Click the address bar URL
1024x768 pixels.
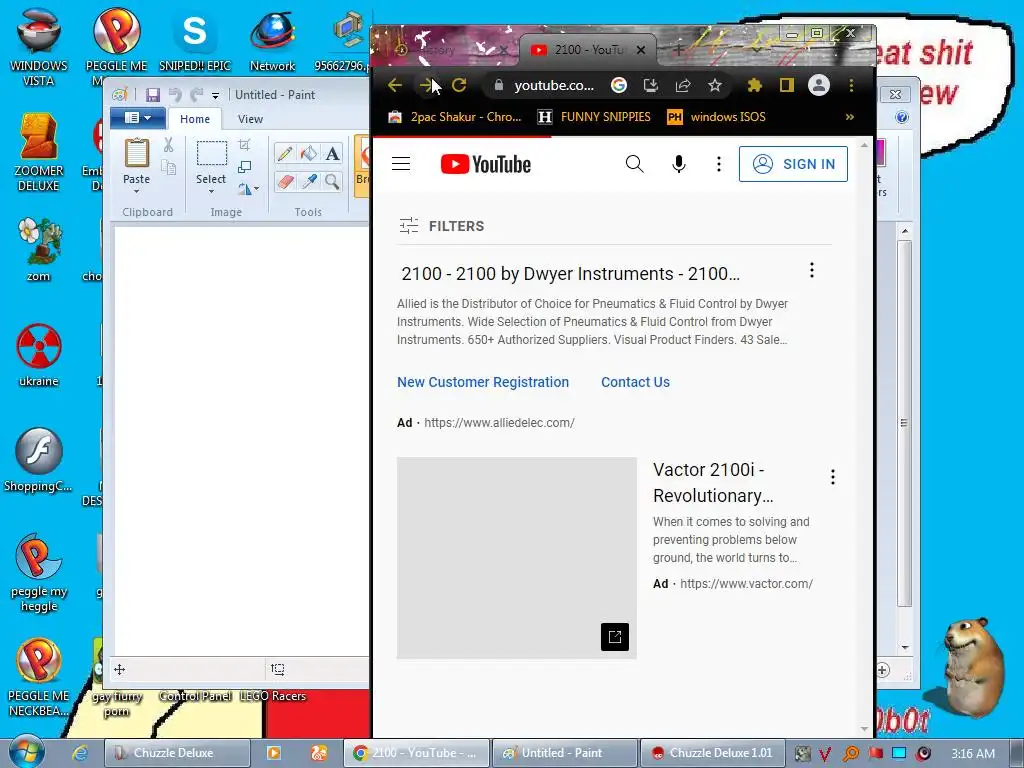click(x=554, y=85)
